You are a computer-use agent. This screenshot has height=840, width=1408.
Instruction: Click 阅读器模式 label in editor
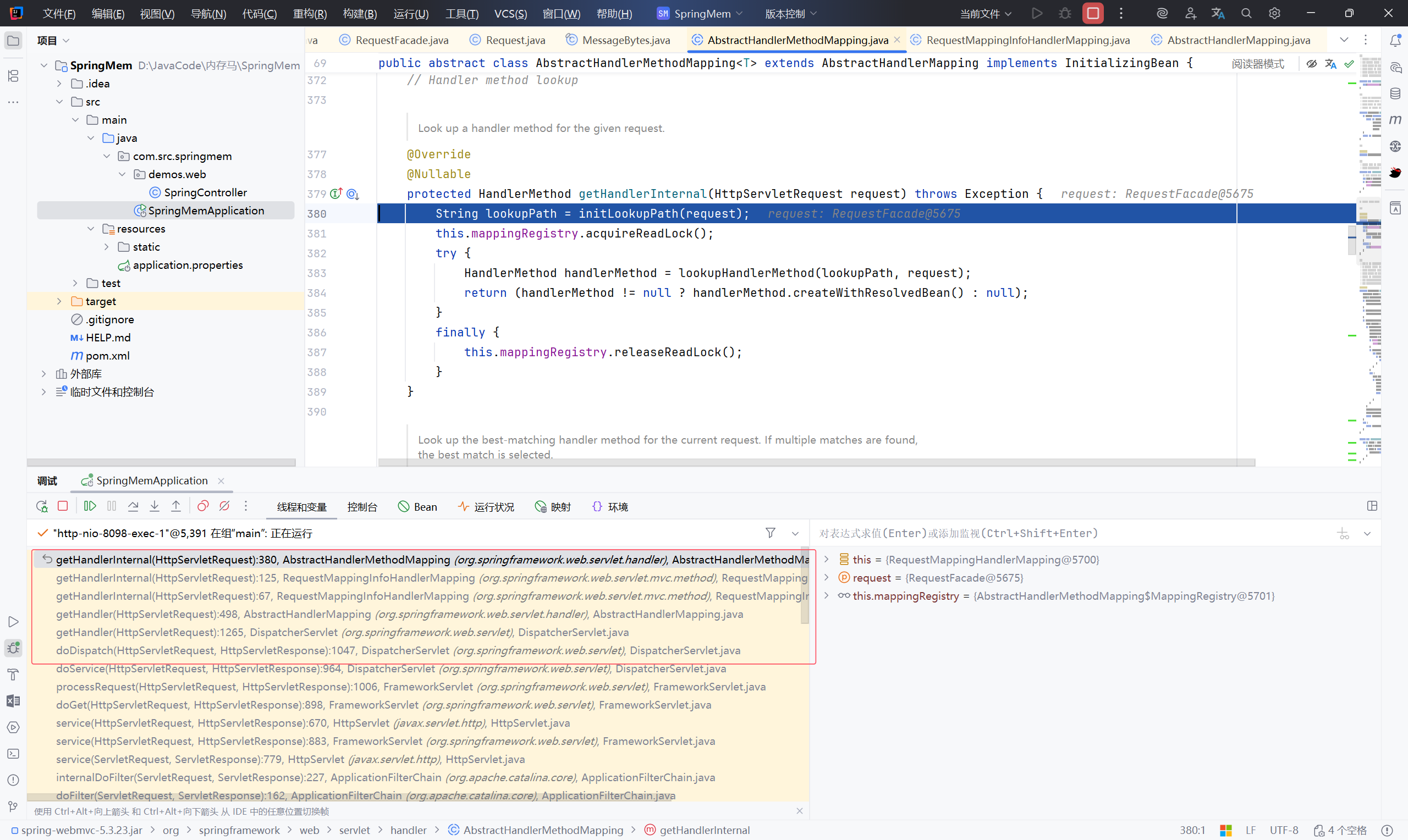tap(1257, 63)
